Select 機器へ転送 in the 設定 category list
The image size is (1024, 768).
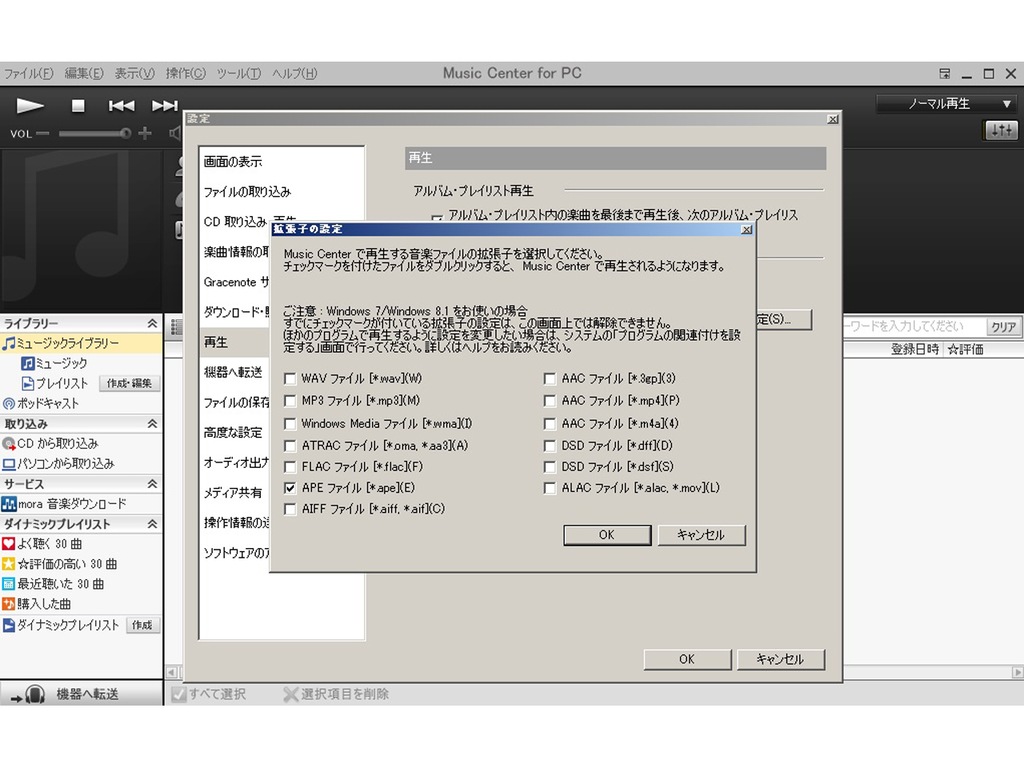tap(233, 372)
